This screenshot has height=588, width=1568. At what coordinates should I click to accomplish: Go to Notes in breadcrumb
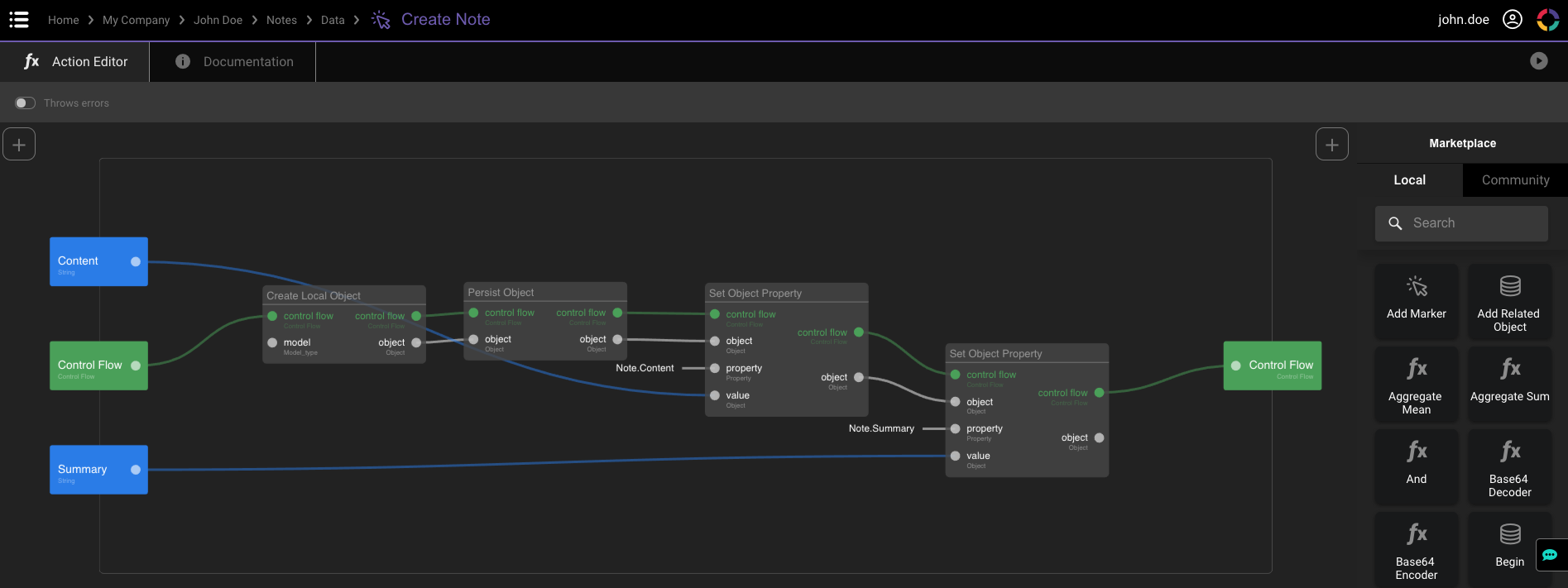[281, 20]
